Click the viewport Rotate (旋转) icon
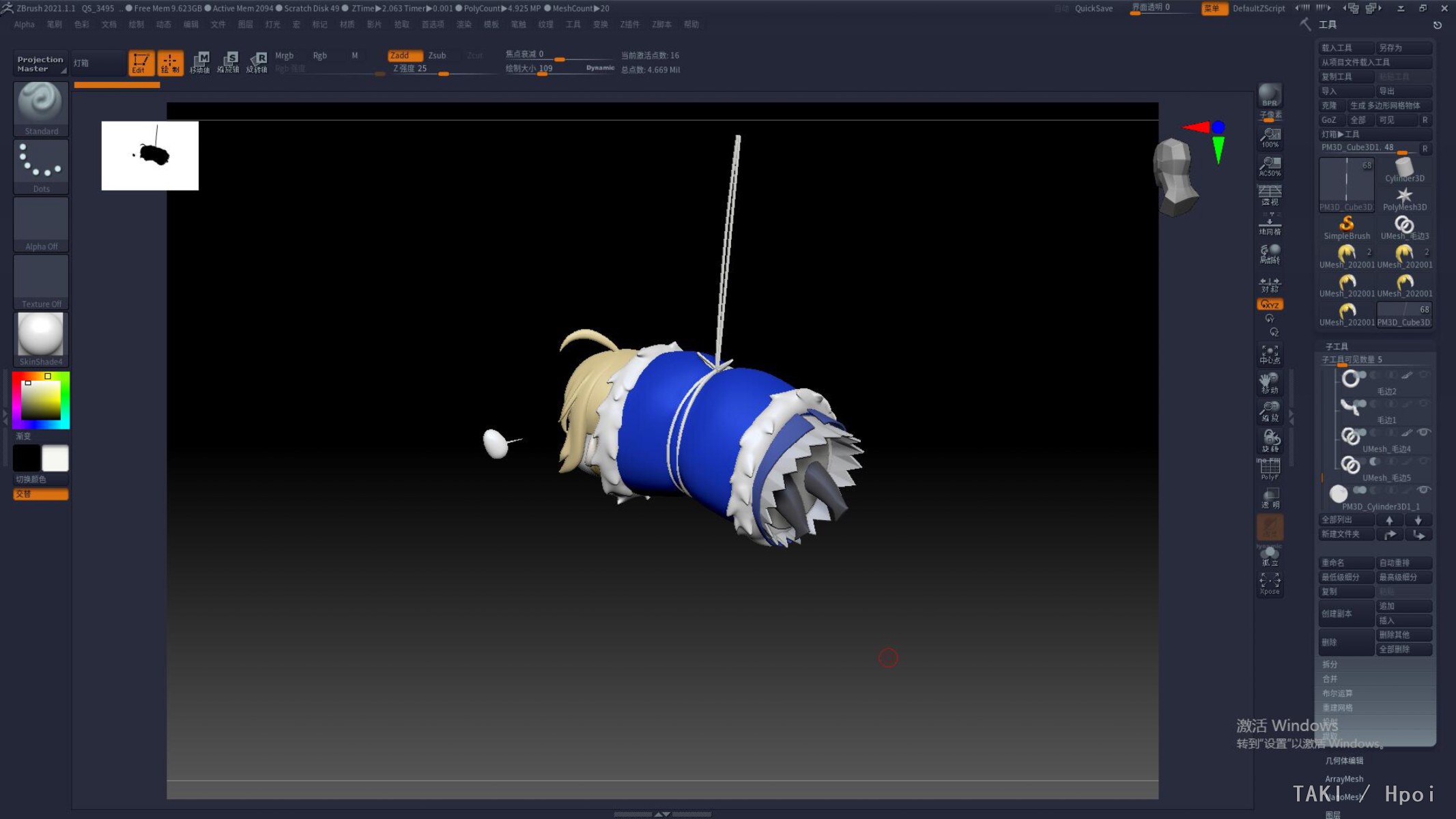 pos(1270,442)
